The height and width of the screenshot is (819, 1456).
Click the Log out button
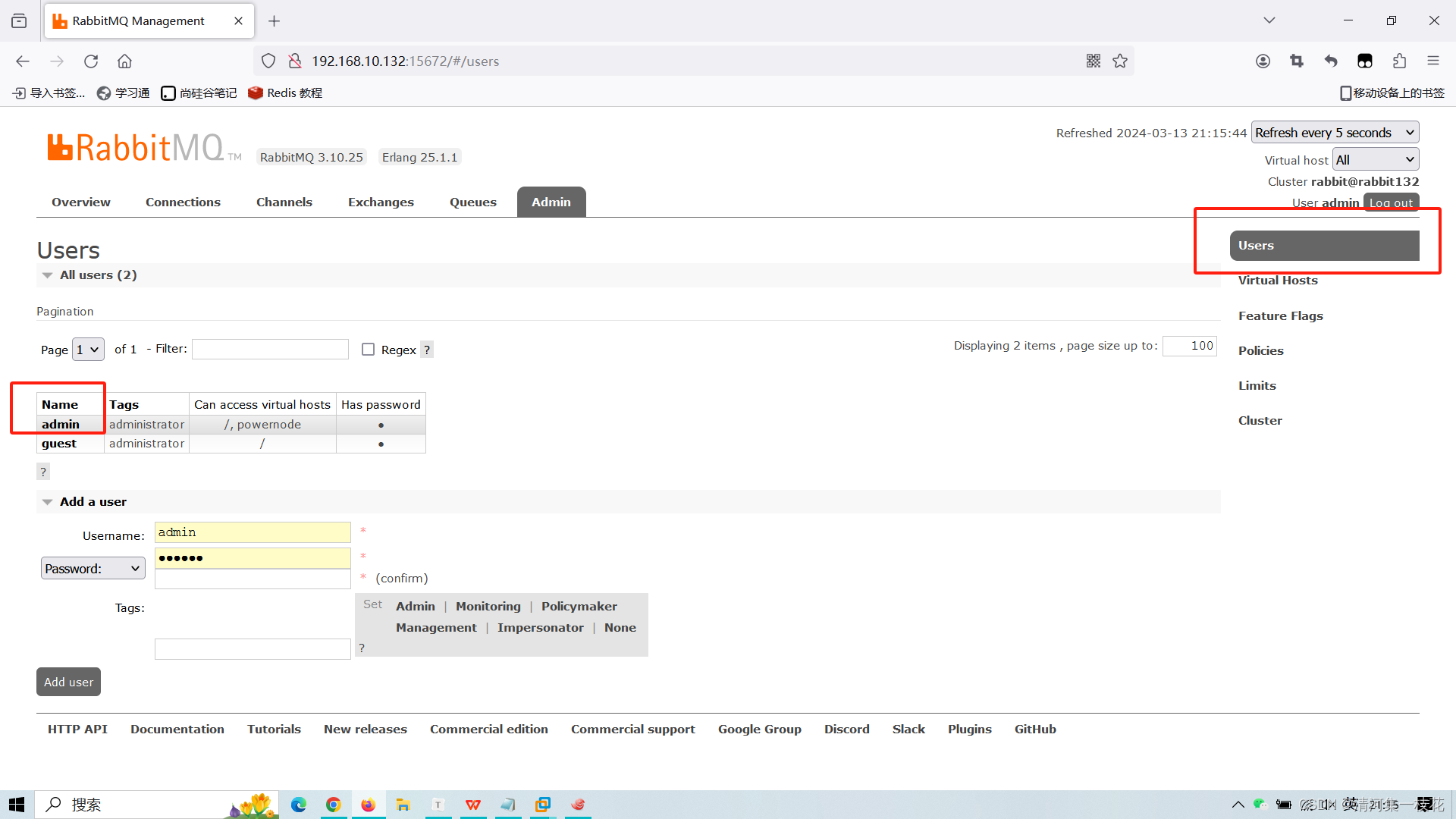(1391, 203)
